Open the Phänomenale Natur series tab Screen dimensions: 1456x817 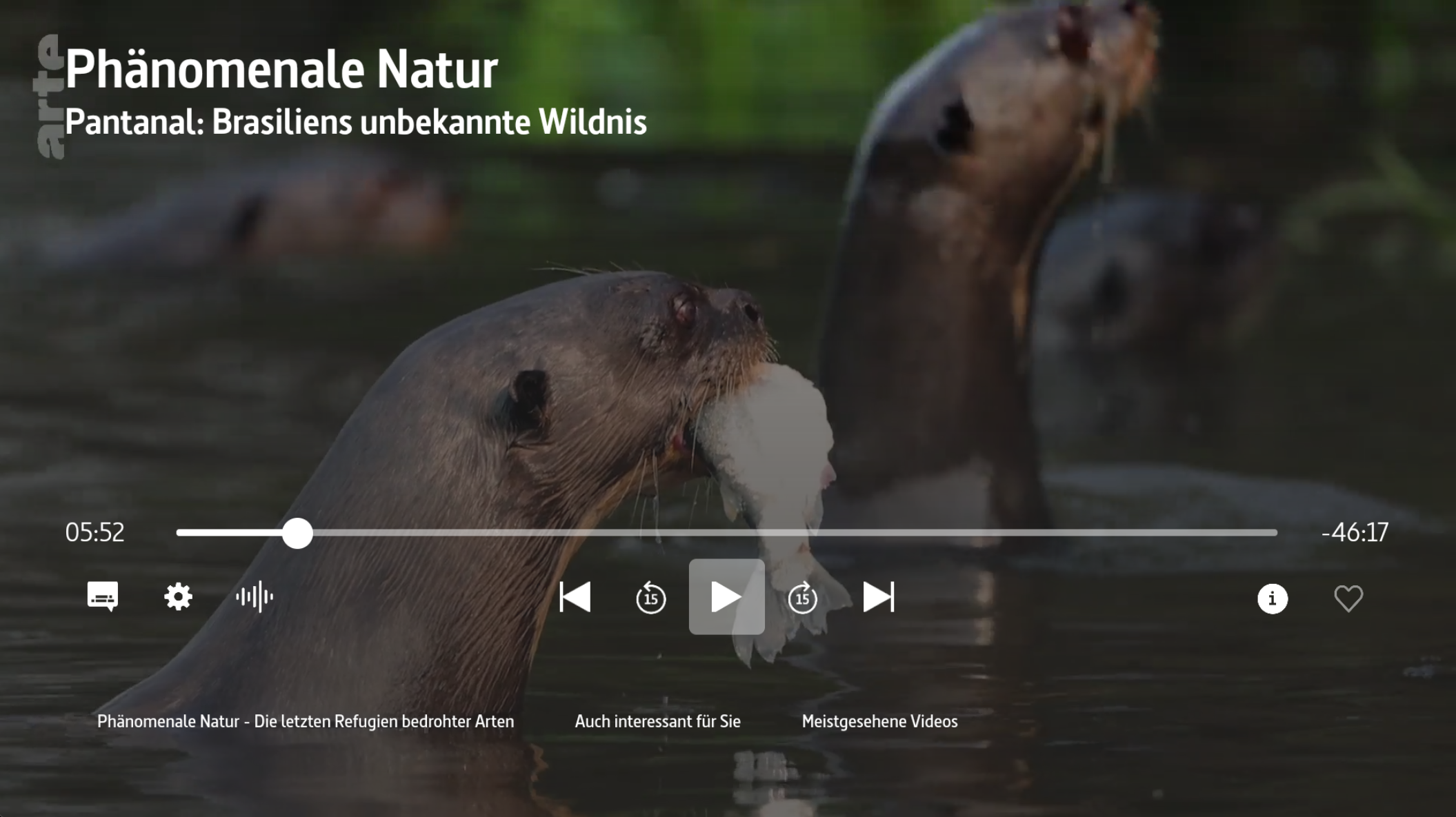[305, 721]
